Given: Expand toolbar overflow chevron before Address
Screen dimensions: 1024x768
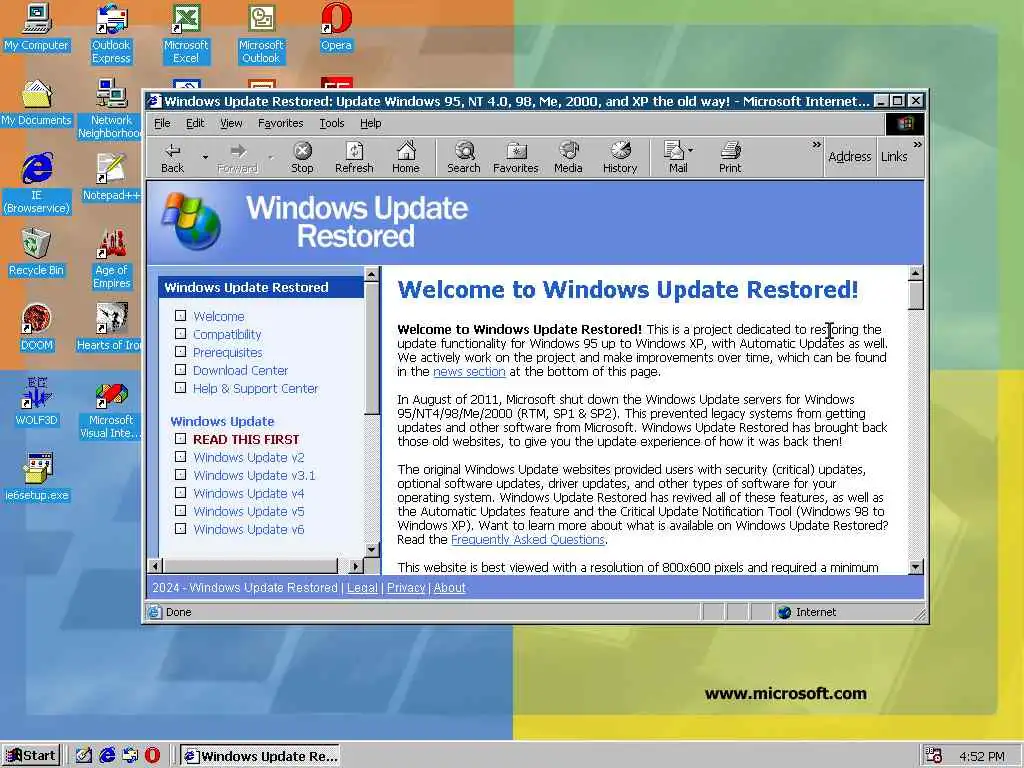Looking at the screenshot, I should tap(816, 144).
